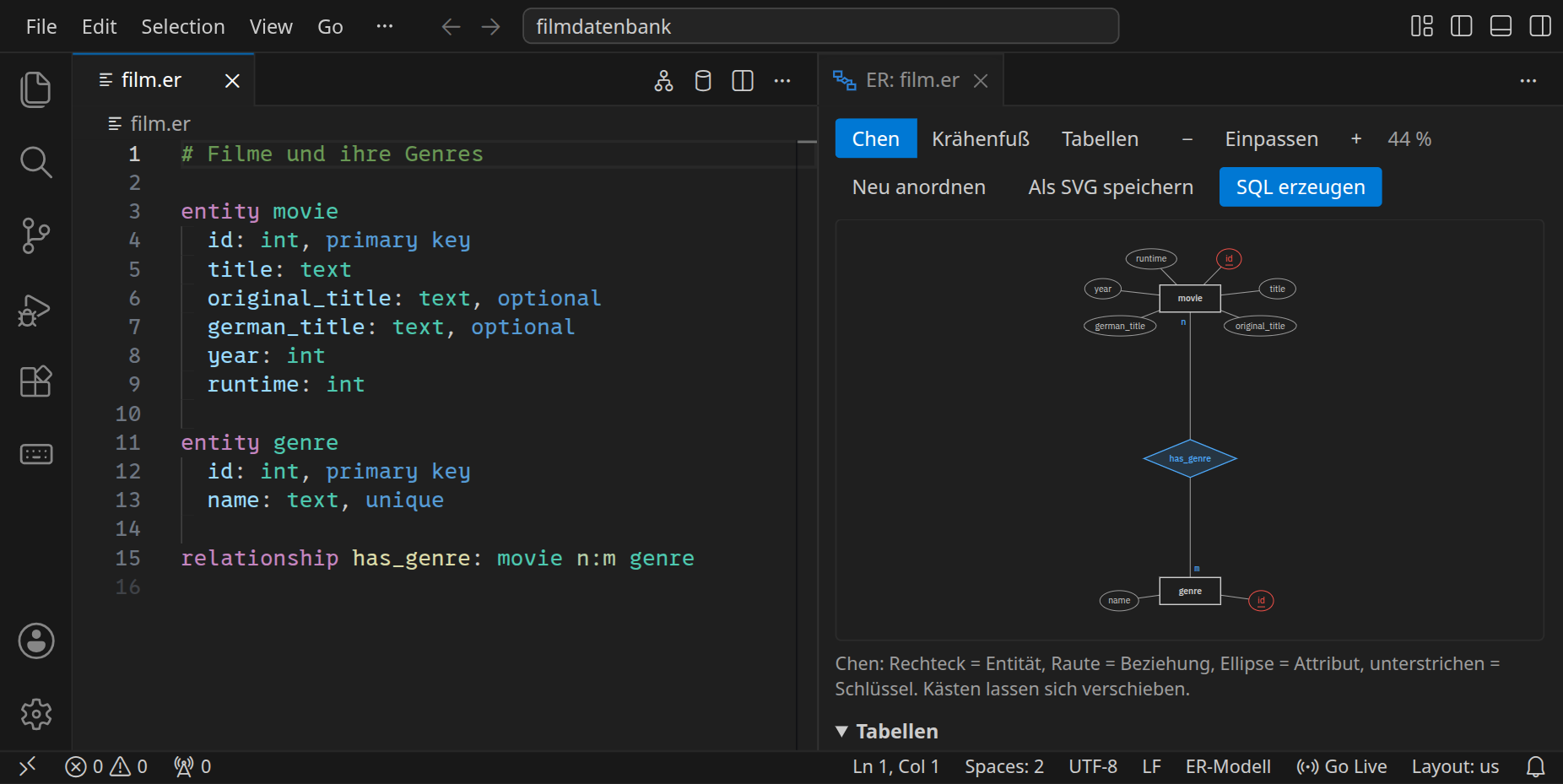Image resolution: width=1563 pixels, height=784 pixels.
Task: Click the runtime attribute ellipse
Action: [1151, 258]
